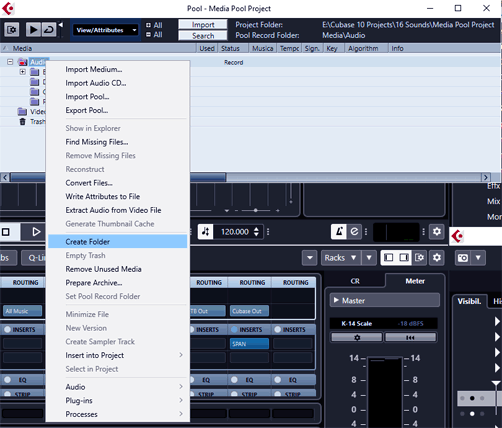Open the dropdown arrow next to camera icon
Viewport: 502px width, 428px height.
(x=478, y=258)
